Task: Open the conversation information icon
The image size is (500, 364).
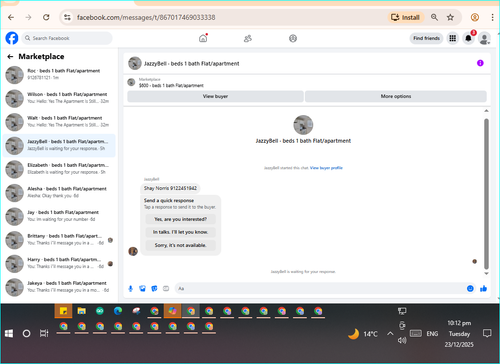Action: pyautogui.click(x=480, y=63)
